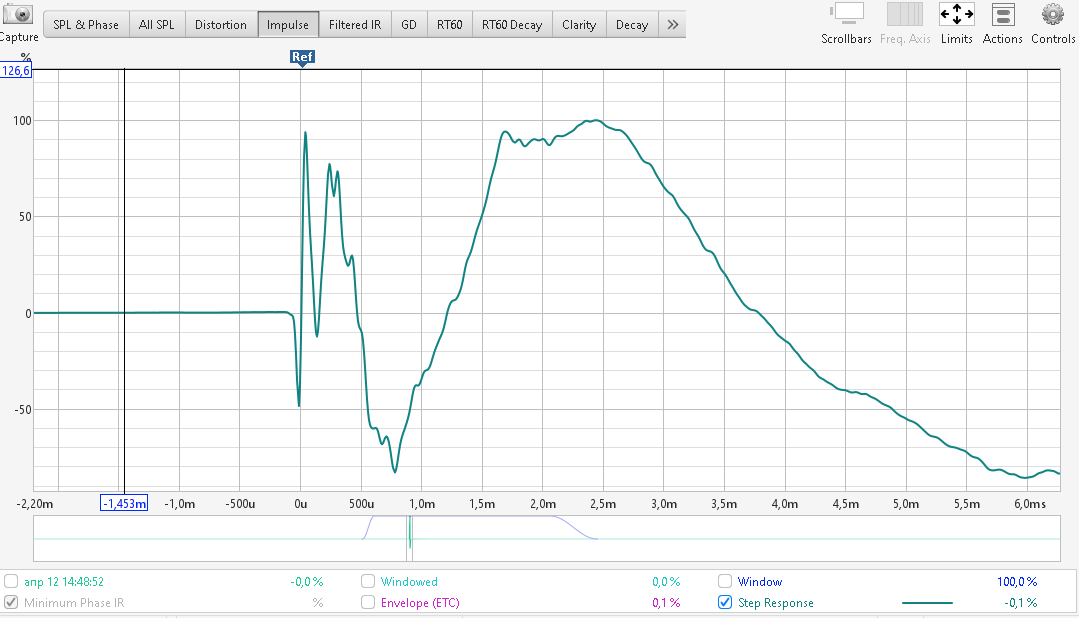This screenshot has height=618, width=1079.
Task: Enable the Window trace checkbox
Action: tap(725, 581)
